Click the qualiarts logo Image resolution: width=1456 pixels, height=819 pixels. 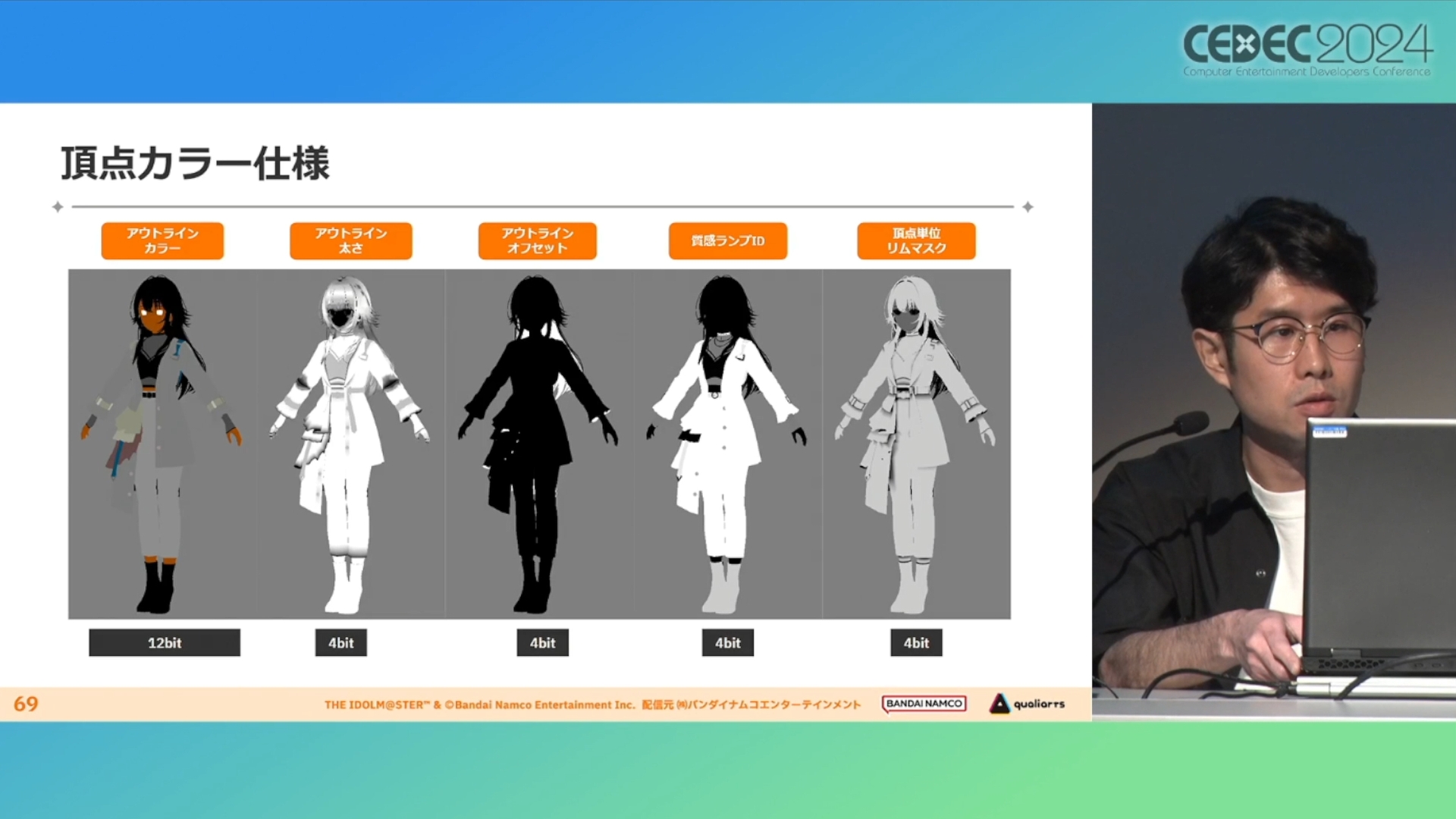click(x=1027, y=704)
